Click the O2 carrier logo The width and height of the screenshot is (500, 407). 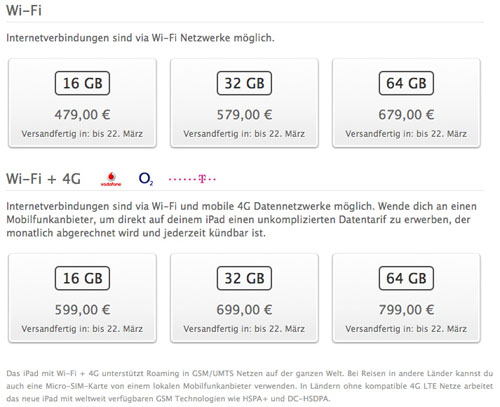coord(146,179)
